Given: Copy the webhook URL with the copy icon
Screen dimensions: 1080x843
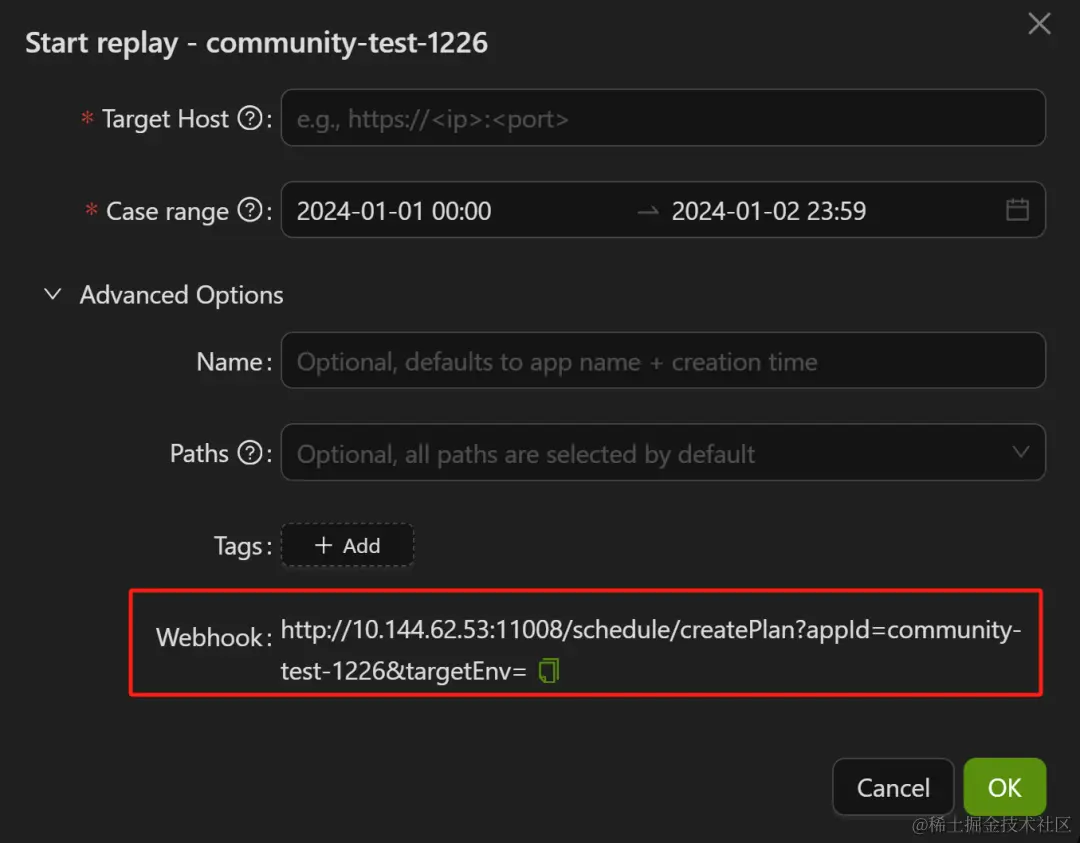Looking at the screenshot, I should tap(549, 670).
